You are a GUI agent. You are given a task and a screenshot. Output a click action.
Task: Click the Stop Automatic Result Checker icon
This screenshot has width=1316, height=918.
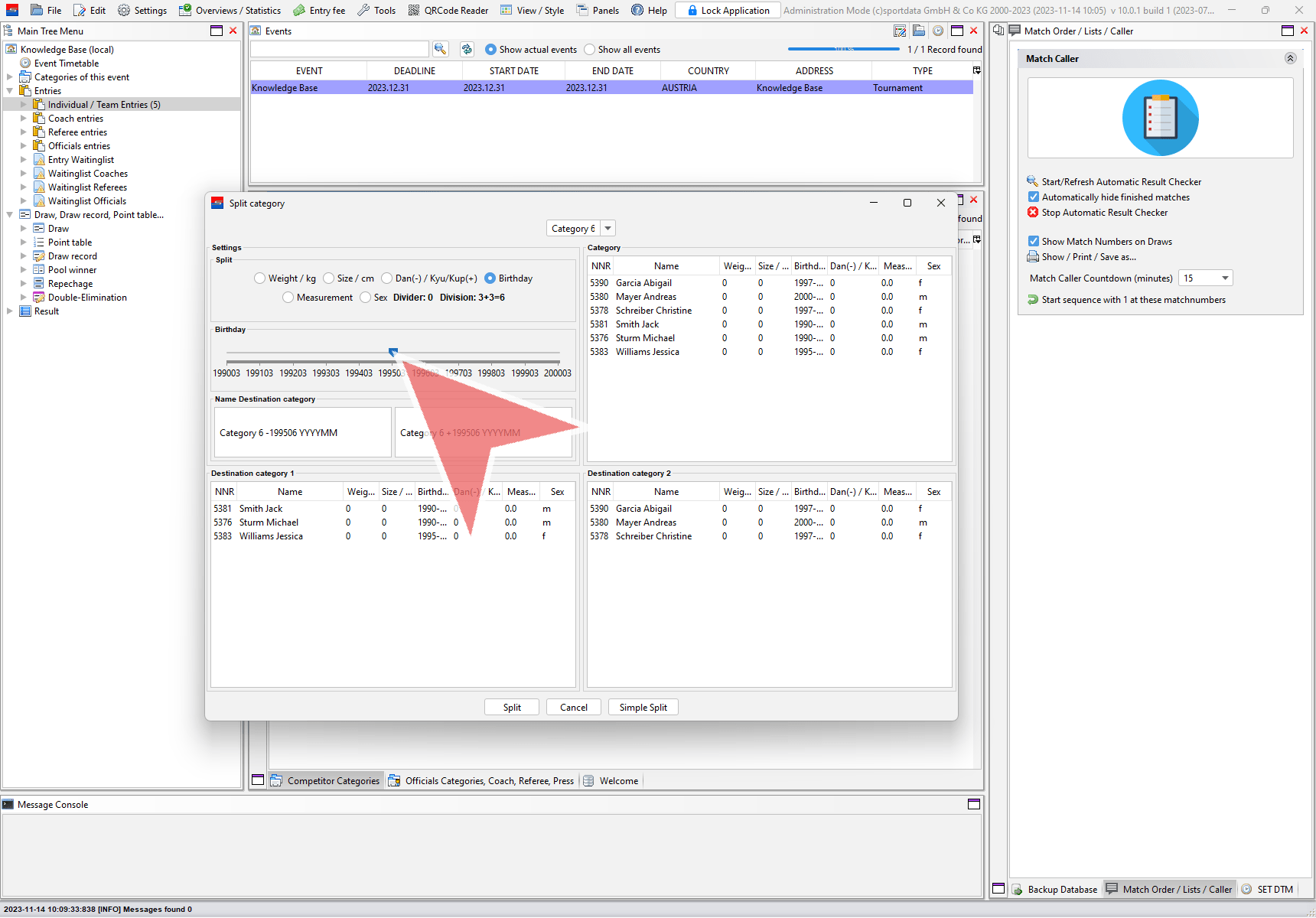tap(1033, 213)
